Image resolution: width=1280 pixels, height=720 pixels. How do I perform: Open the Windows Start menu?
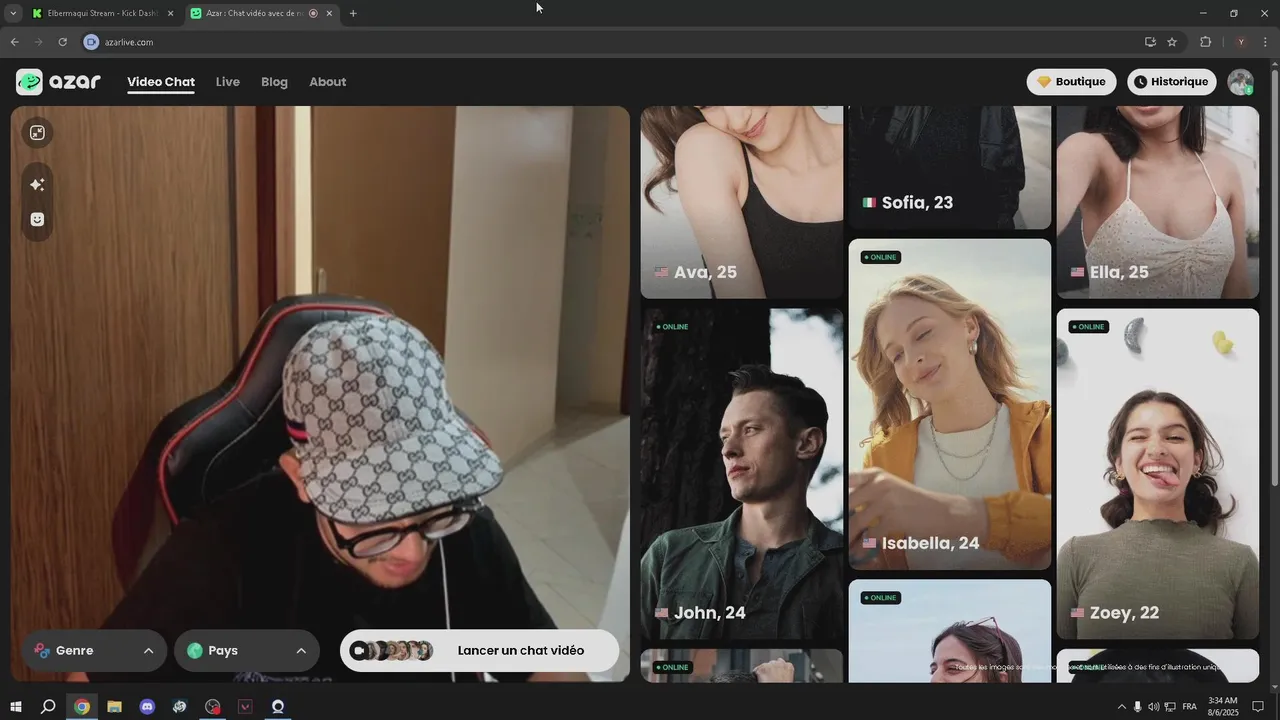(15, 707)
